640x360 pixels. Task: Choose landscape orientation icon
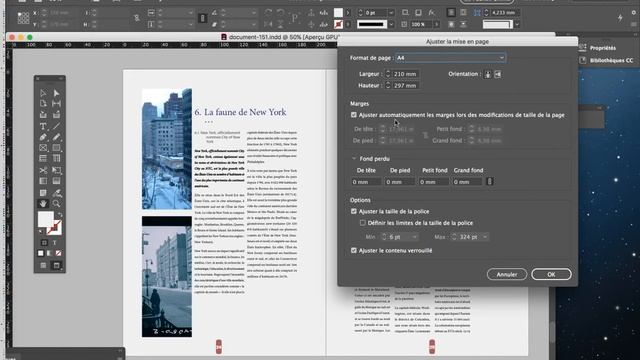[x=498, y=74]
